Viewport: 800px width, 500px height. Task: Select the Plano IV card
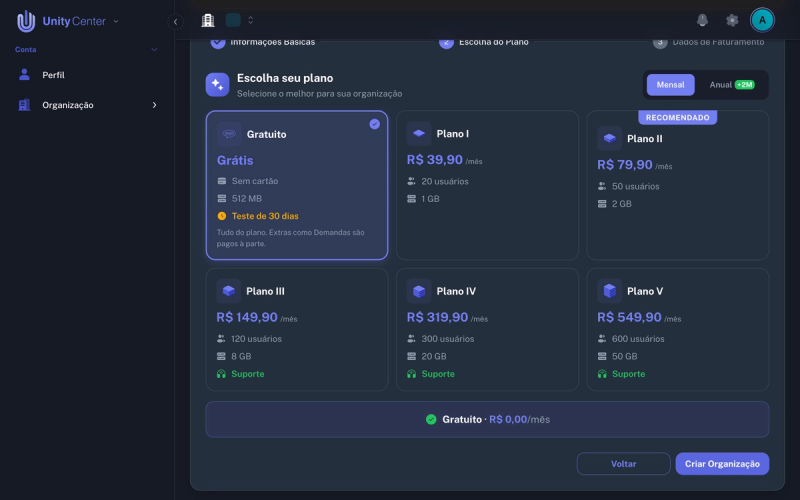[487, 330]
